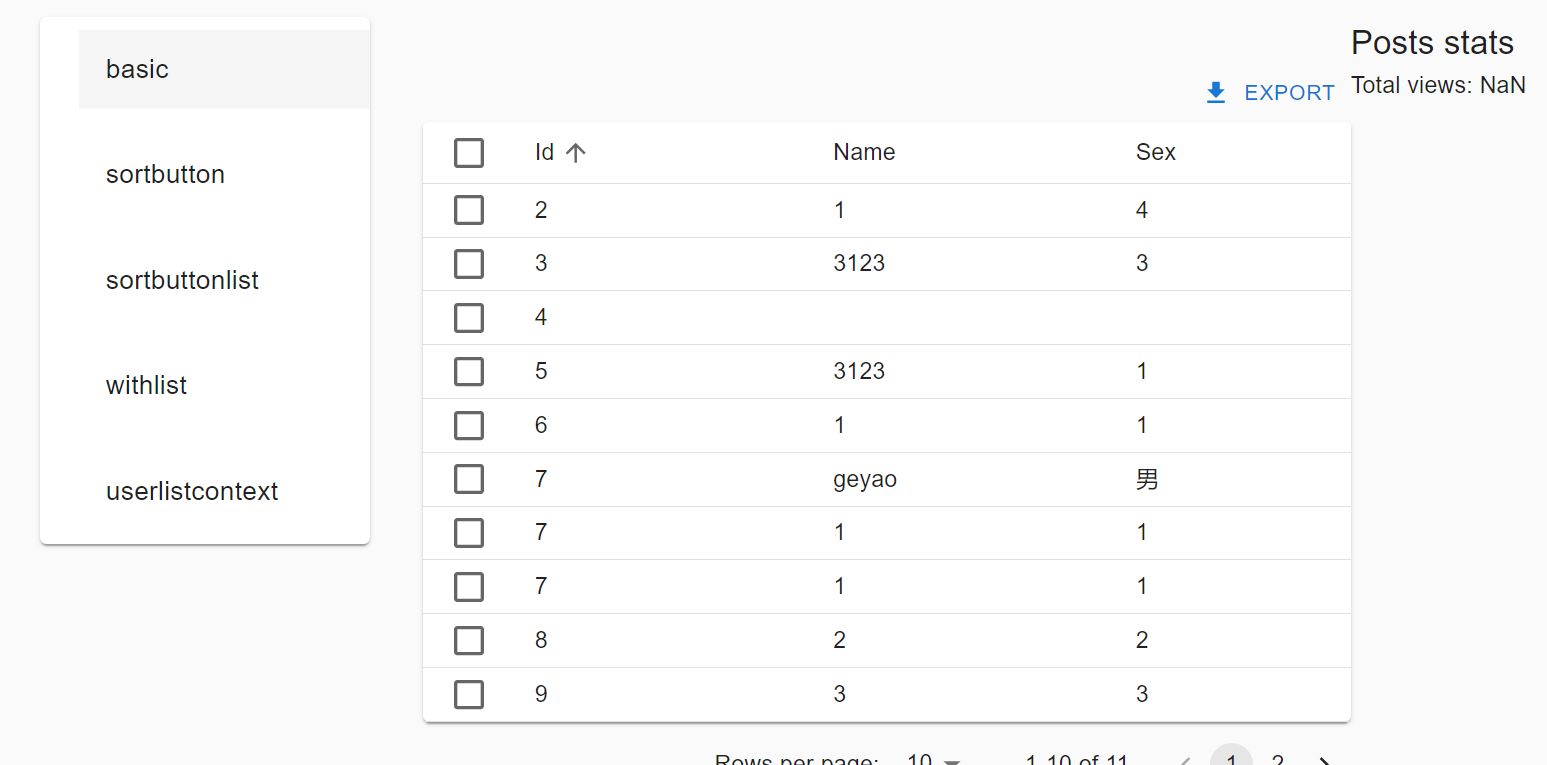Select the row containing name geyao
Viewport: 1547px width, 765px height.
(x=469, y=479)
